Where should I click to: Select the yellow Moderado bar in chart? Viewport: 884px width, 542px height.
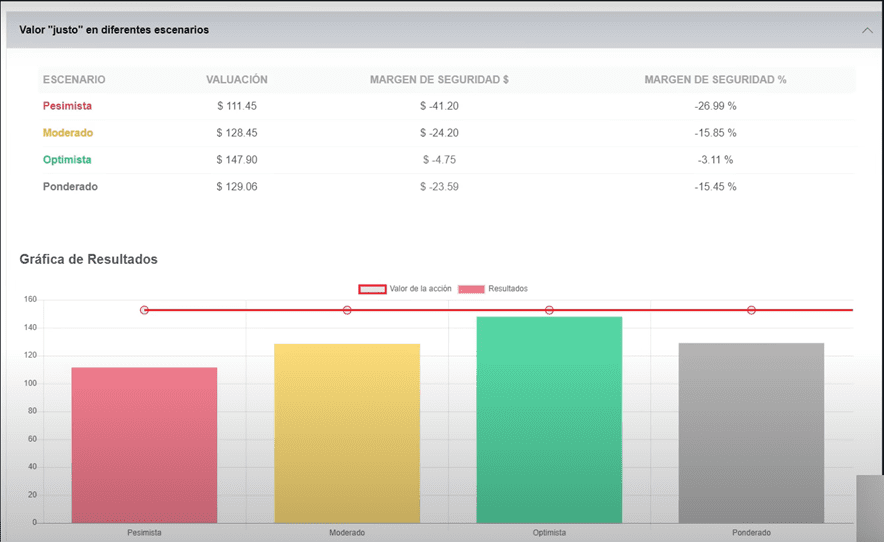[x=347, y=433]
